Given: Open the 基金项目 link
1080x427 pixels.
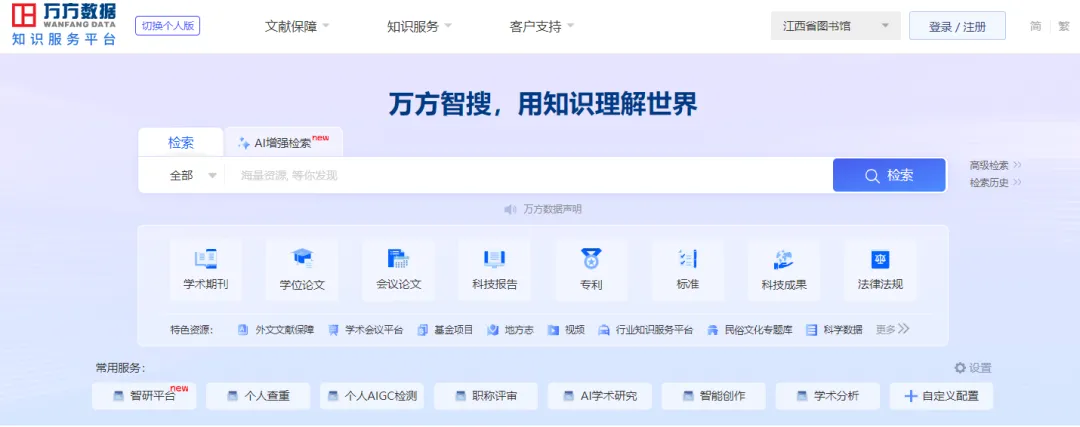Looking at the screenshot, I should tap(453, 330).
